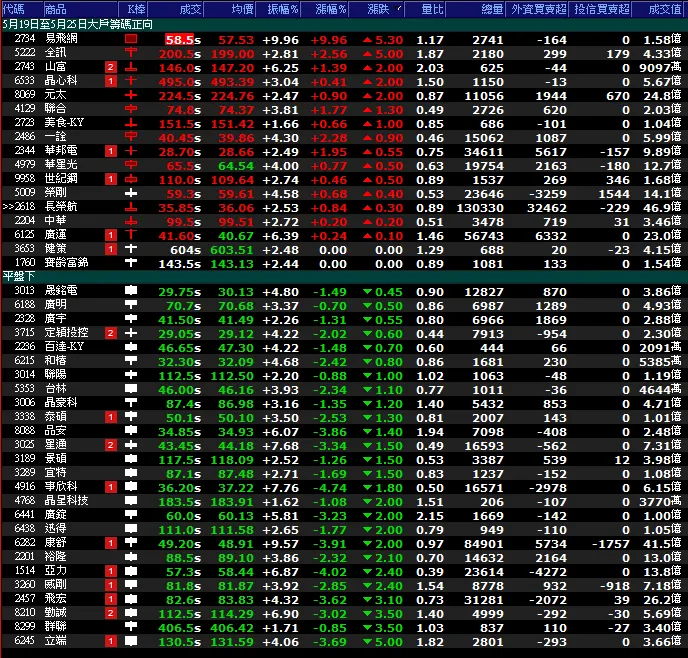Select the stock name 晶呈科技

pos(67,501)
